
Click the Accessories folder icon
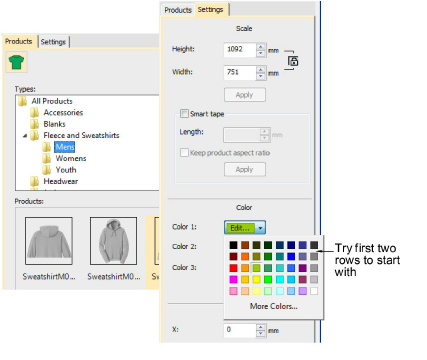(35, 113)
